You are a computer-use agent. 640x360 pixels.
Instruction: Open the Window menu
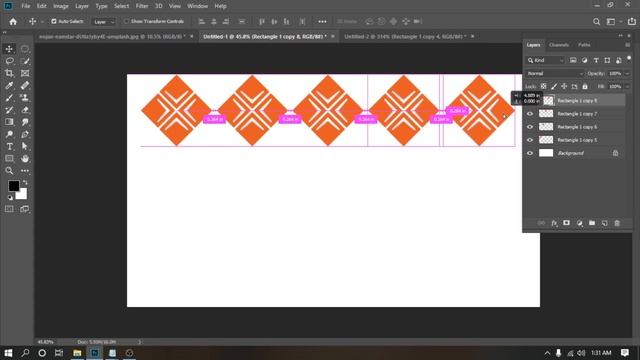click(198, 6)
